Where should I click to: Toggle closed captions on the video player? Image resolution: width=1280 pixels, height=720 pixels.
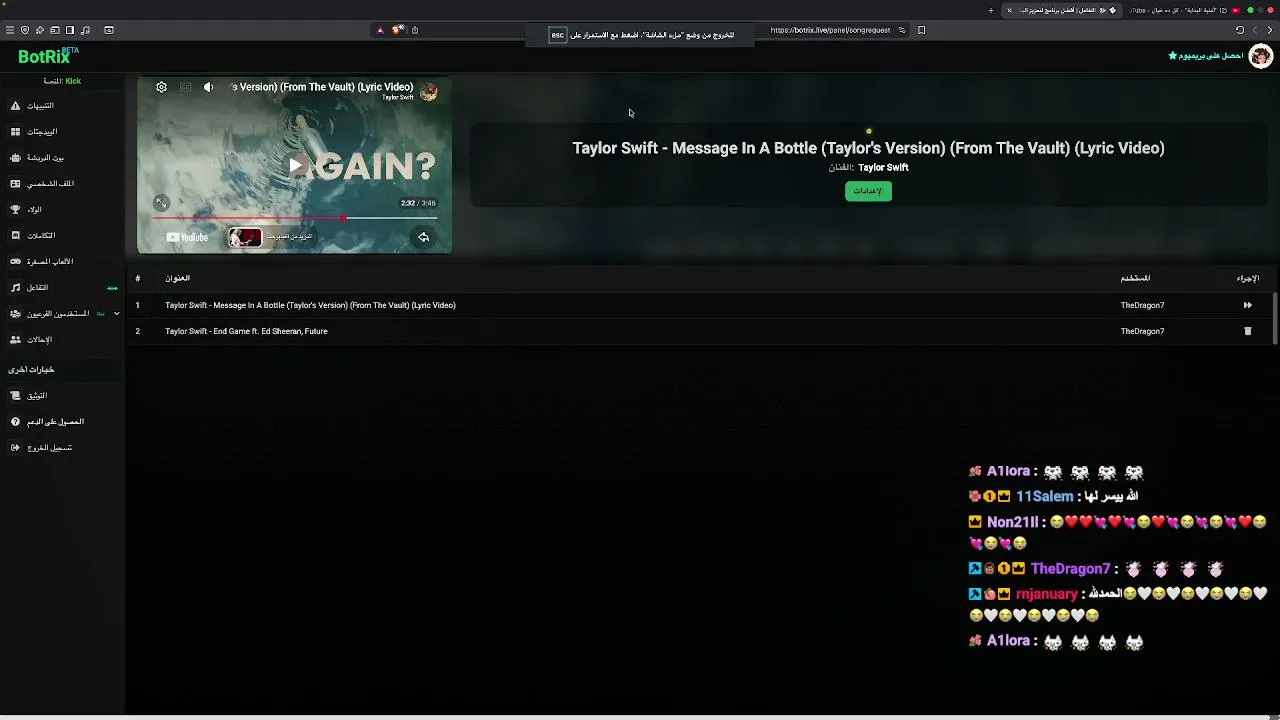[x=185, y=87]
